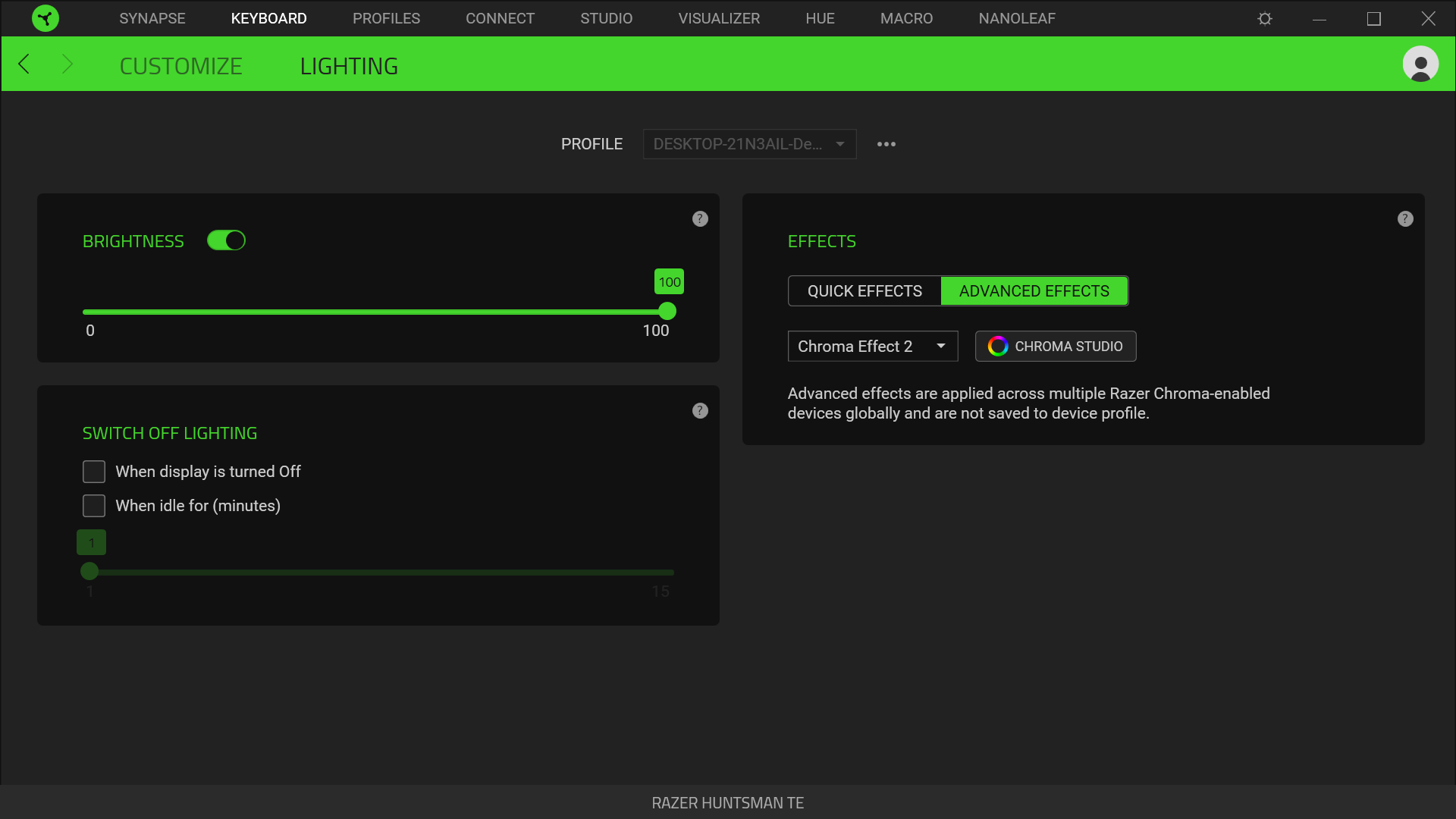Toggle the Brightness switch off
This screenshot has height=819, width=1456.
[226, 240]
